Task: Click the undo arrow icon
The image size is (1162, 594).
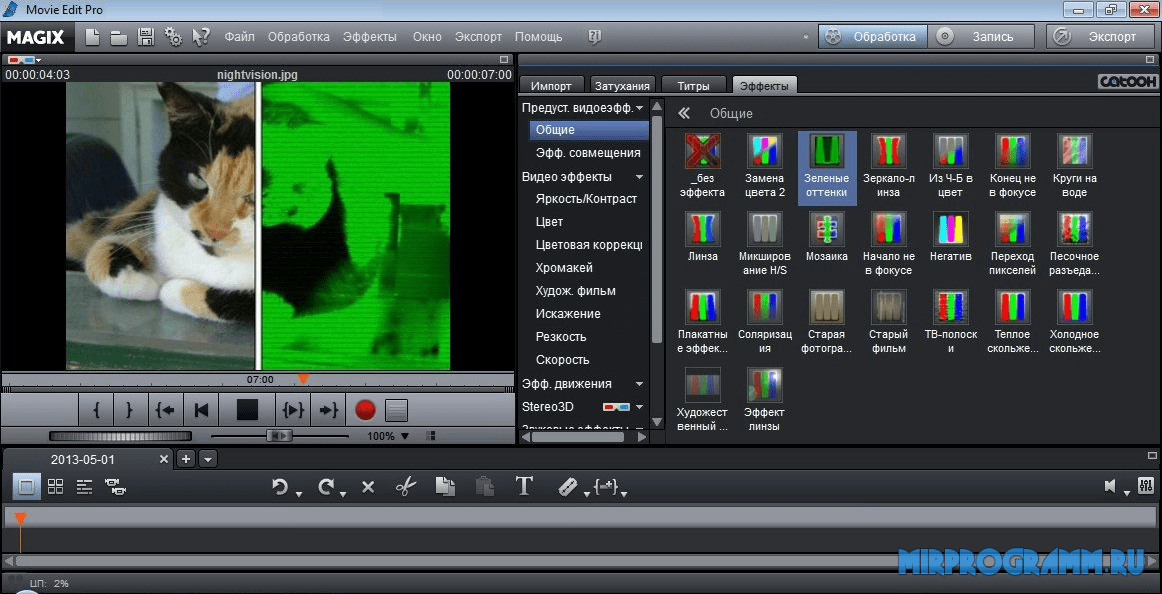Action: tap(280, 487)
